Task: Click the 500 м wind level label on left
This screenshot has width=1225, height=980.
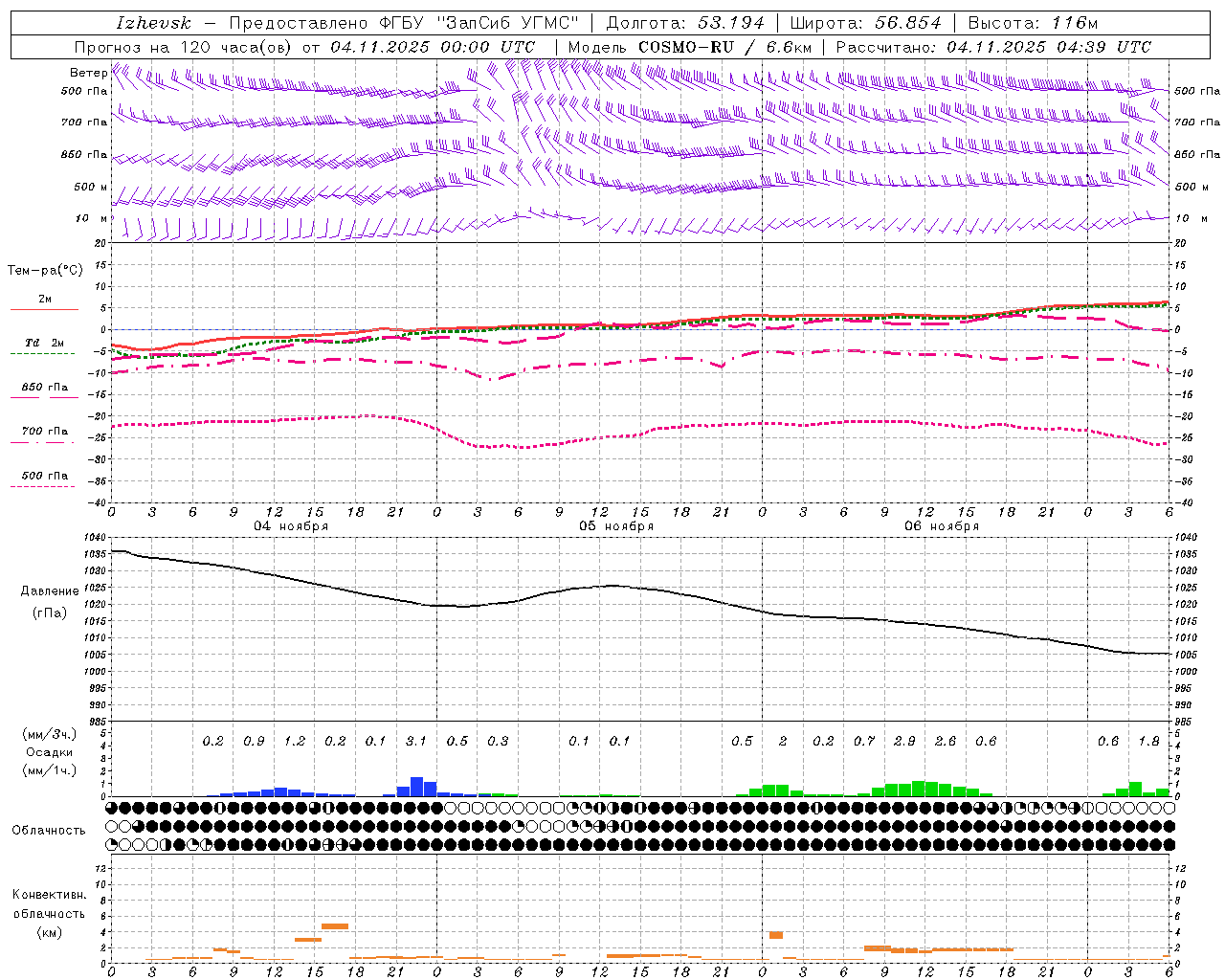Action: coord(91,187)
